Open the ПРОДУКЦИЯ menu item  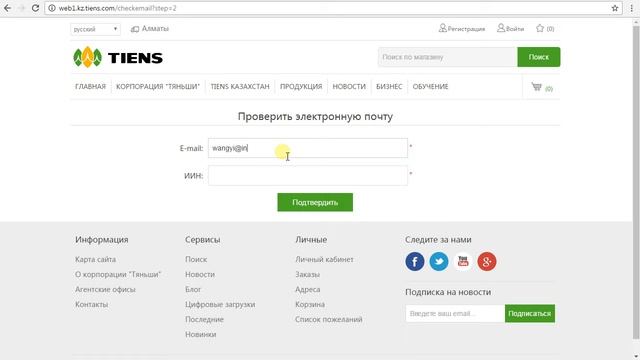(x=301, y=87)
